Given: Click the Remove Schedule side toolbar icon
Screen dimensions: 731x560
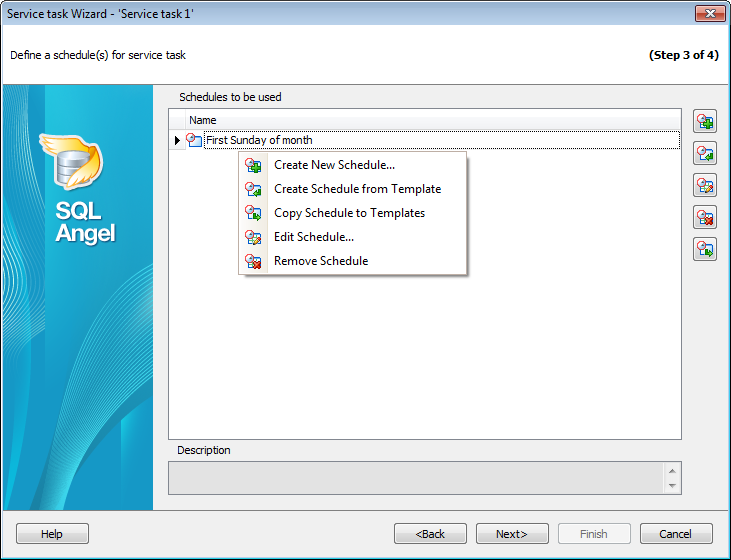Looking at the screenshot, I should [705, 217].
